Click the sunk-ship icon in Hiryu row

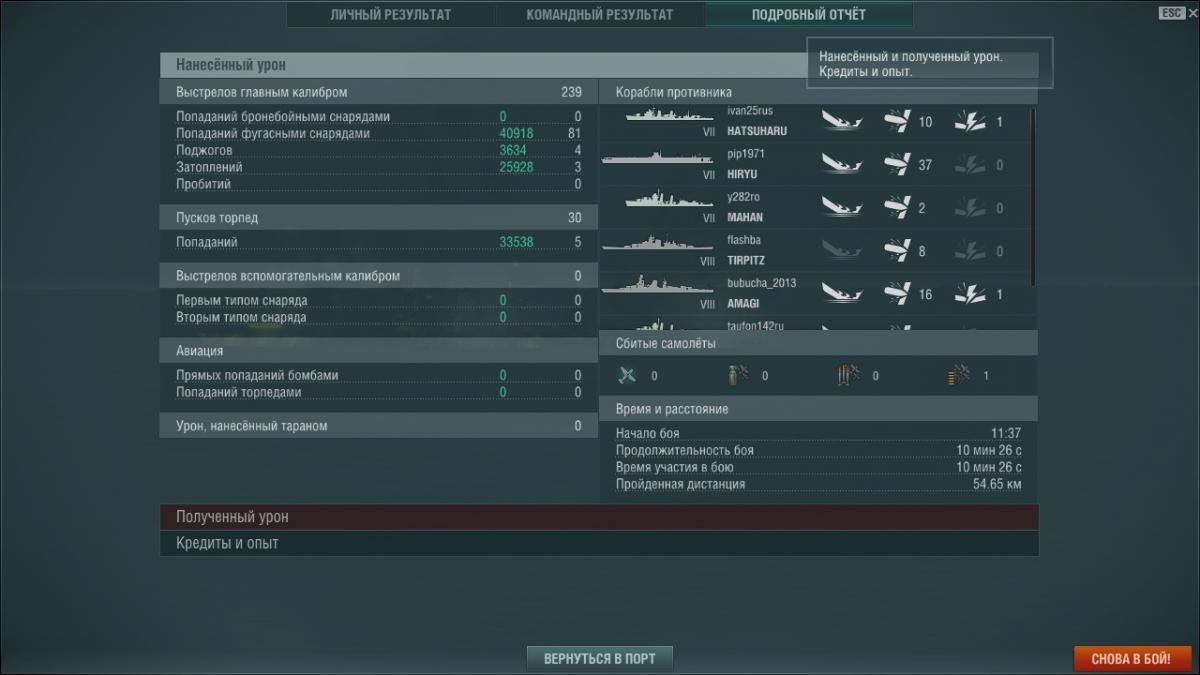[x=843, y=164]
